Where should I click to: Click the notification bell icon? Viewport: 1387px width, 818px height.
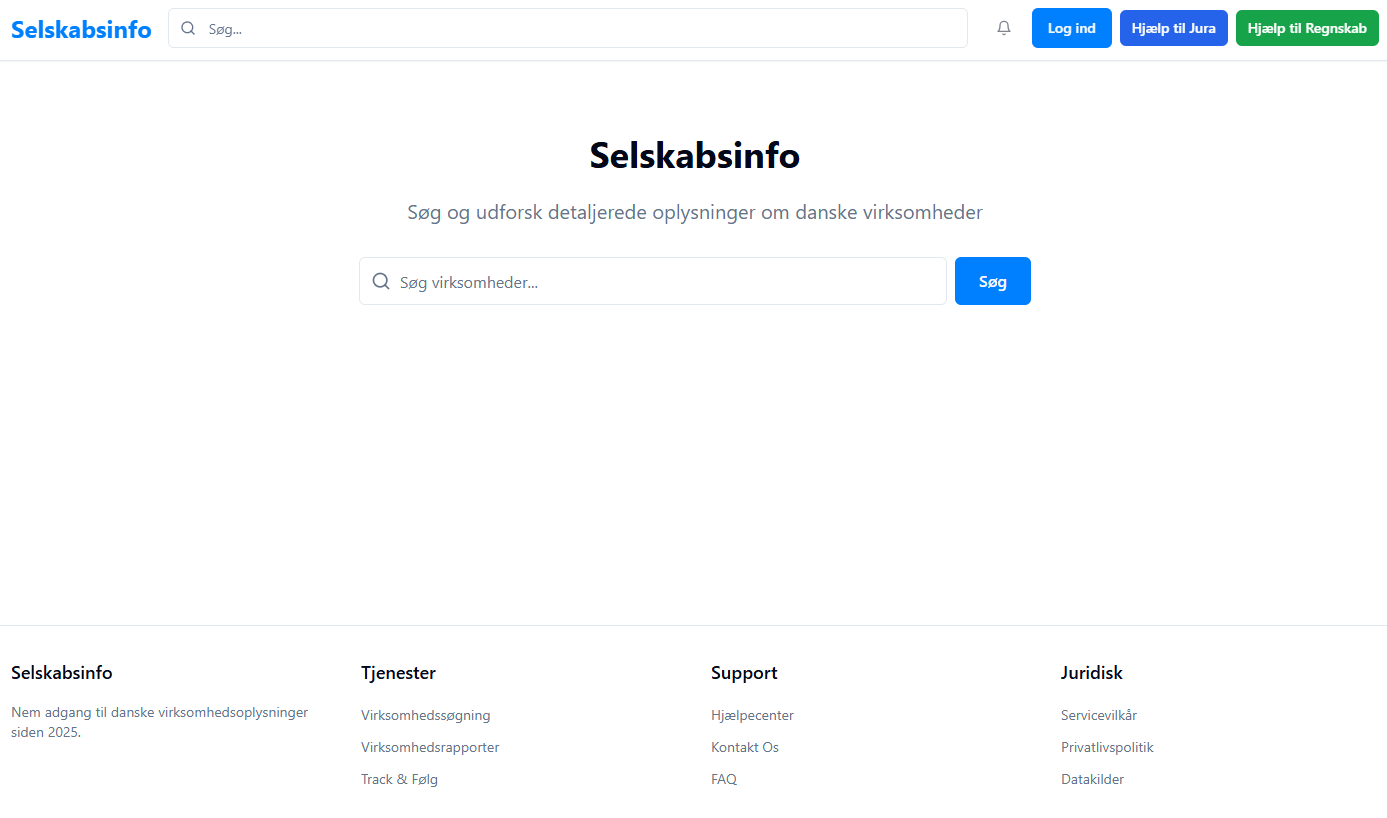[x=1004, y=28]
